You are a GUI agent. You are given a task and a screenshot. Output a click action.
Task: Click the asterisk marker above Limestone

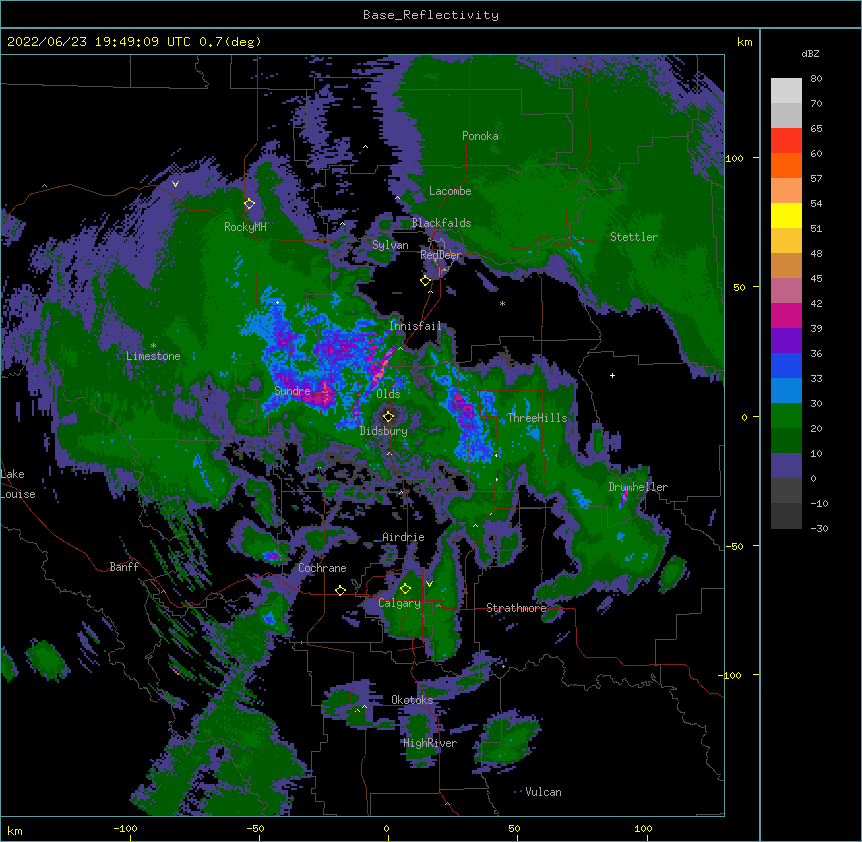[153, 346]
